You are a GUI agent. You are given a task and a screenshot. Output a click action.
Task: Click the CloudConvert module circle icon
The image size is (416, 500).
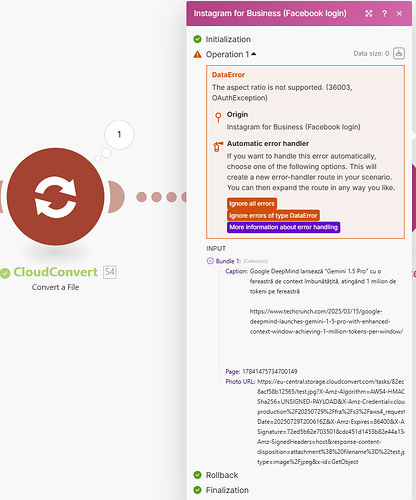point(56,197)
